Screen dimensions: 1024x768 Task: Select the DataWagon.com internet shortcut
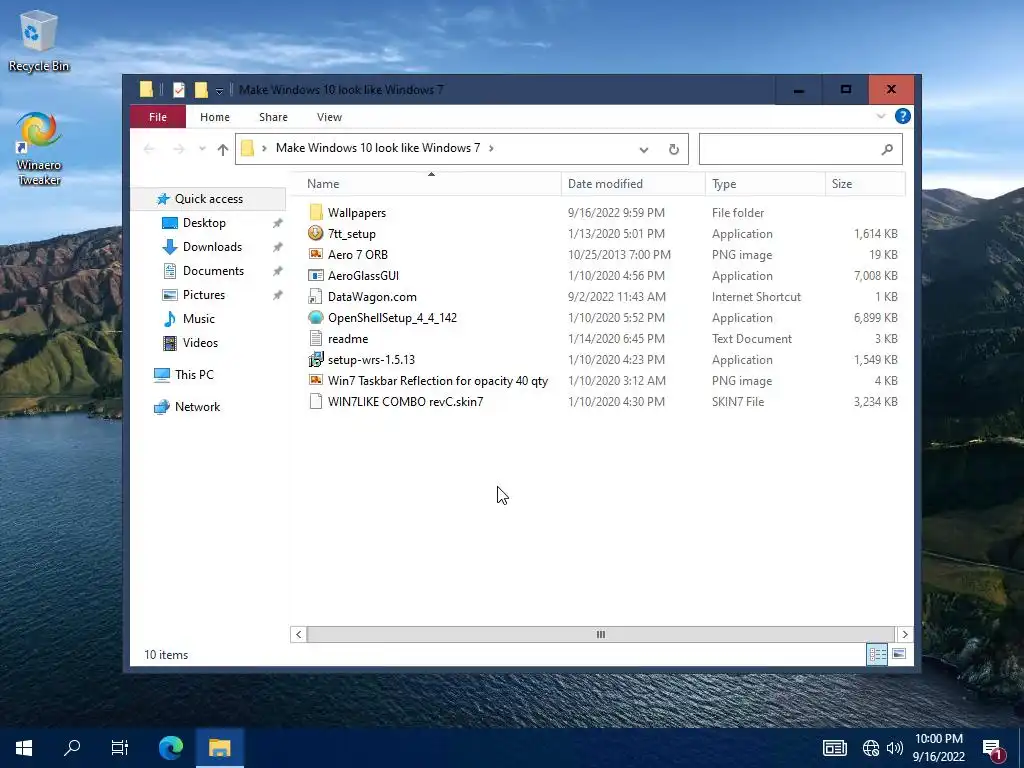(372, 296)
